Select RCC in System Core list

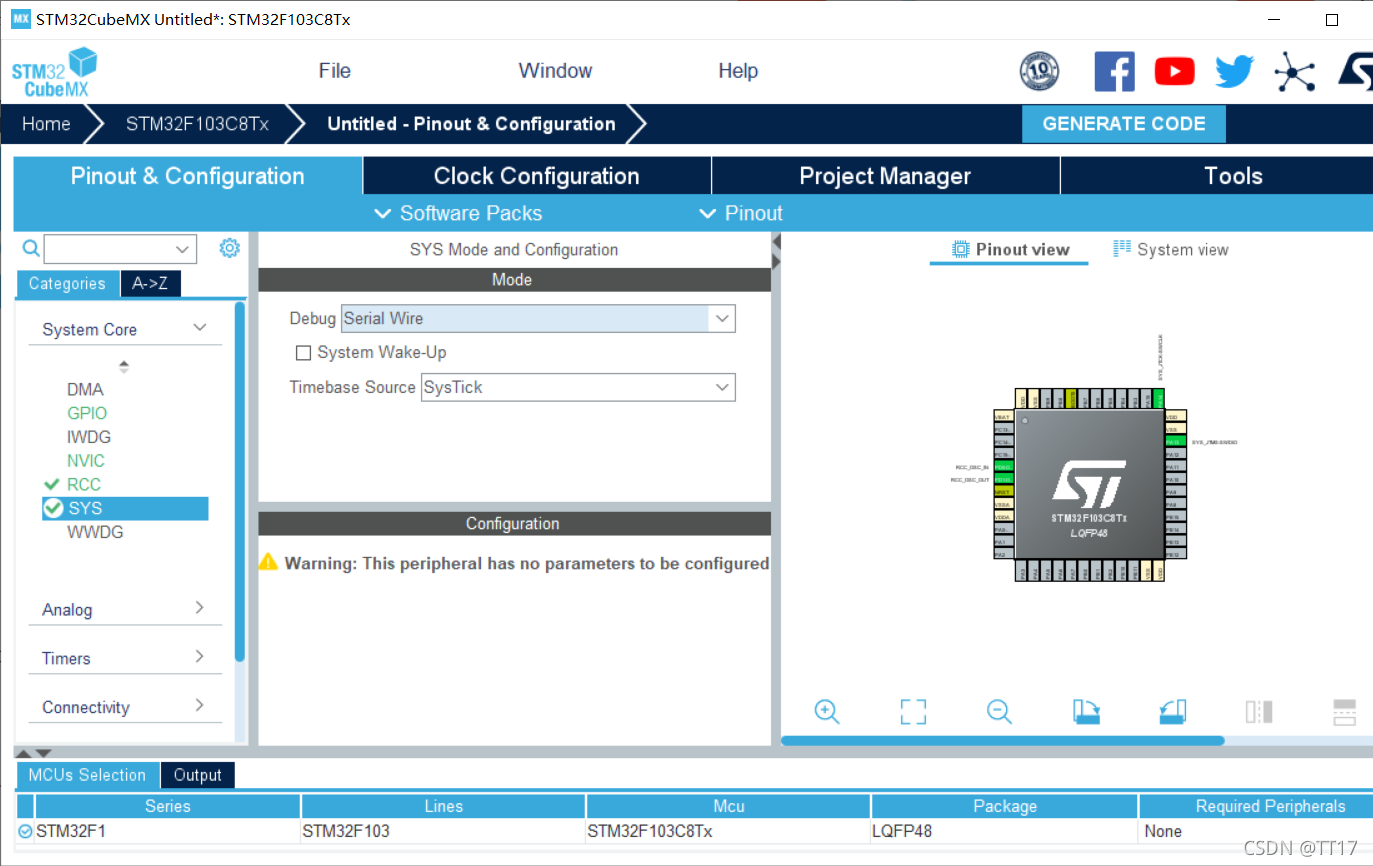84,484
